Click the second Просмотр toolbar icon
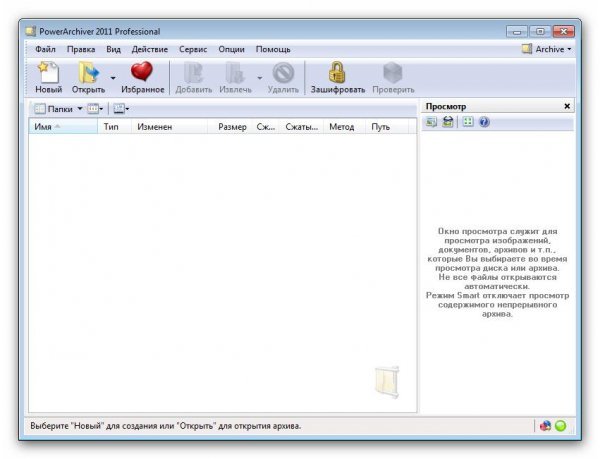 click(448, 122)
